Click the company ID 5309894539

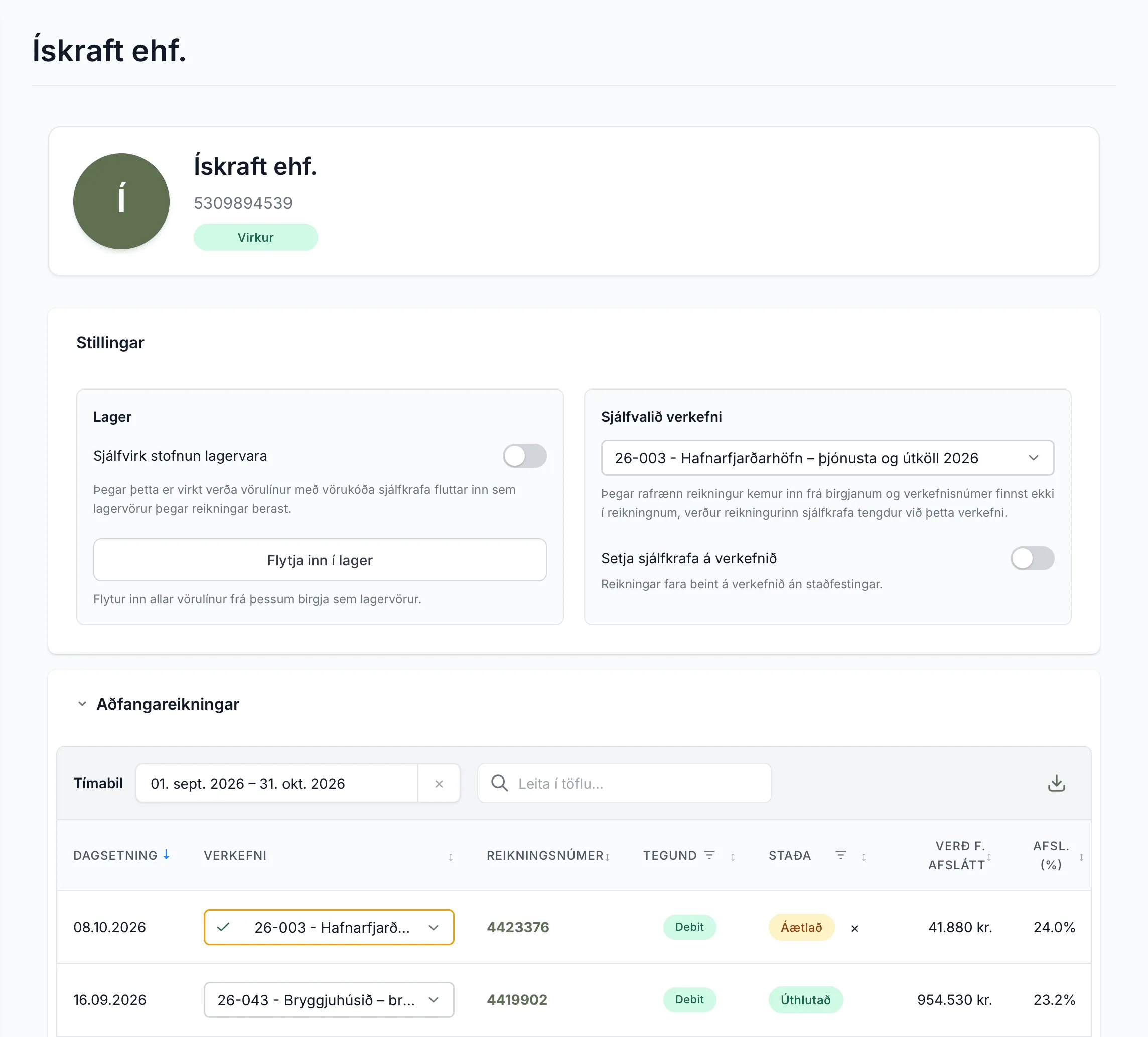[x=243, y=203]
